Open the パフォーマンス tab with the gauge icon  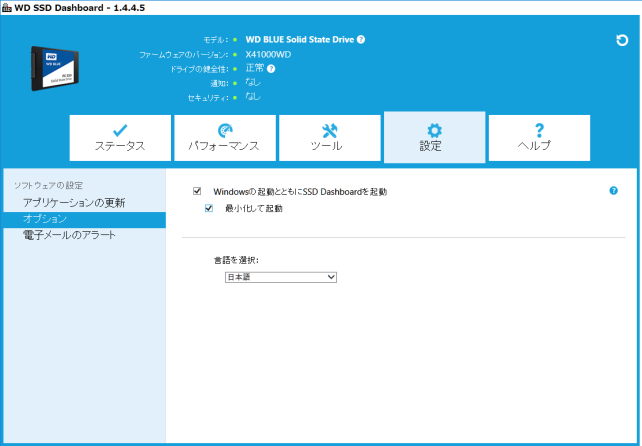[x=224, y=137]
